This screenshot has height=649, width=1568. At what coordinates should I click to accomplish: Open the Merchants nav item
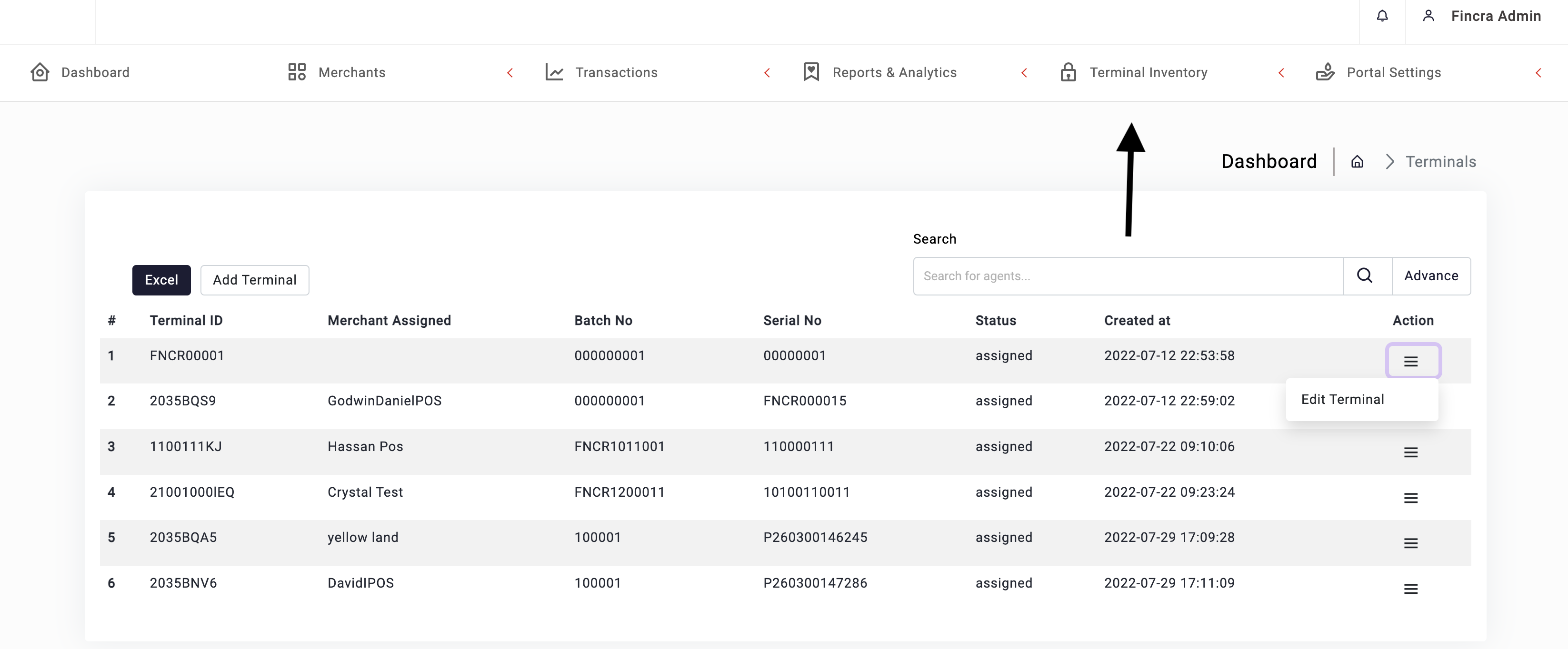click(x=352, y=72)
